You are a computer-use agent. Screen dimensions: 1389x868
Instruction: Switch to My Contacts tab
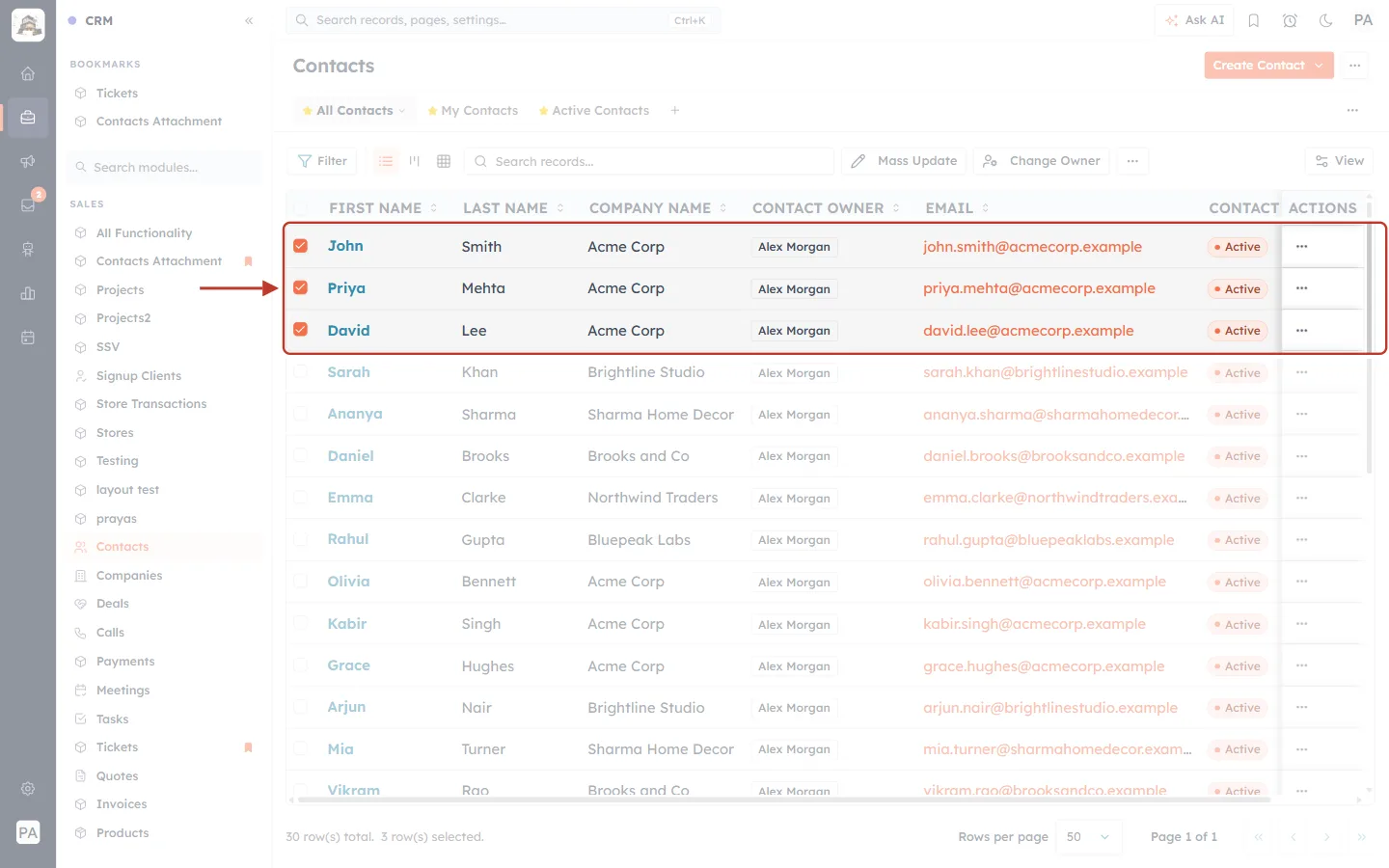click(473, 111)
